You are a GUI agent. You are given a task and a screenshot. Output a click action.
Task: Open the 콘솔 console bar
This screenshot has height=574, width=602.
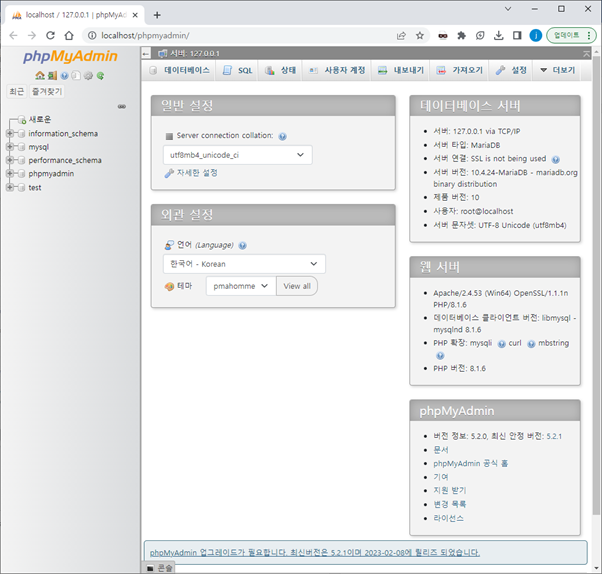pos(160,568)
